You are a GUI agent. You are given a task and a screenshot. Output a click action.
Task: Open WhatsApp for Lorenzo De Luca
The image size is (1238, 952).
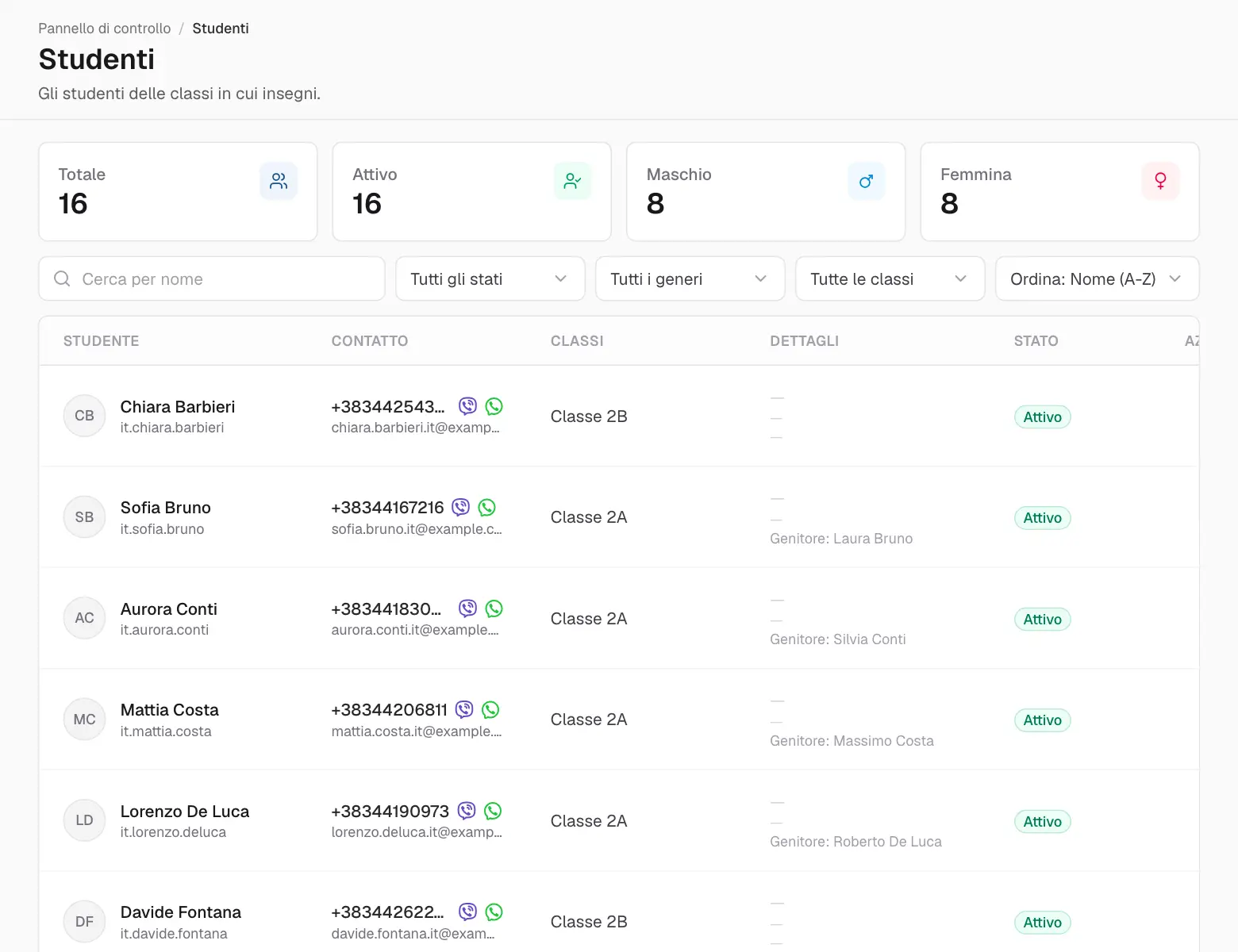[493, 811]
